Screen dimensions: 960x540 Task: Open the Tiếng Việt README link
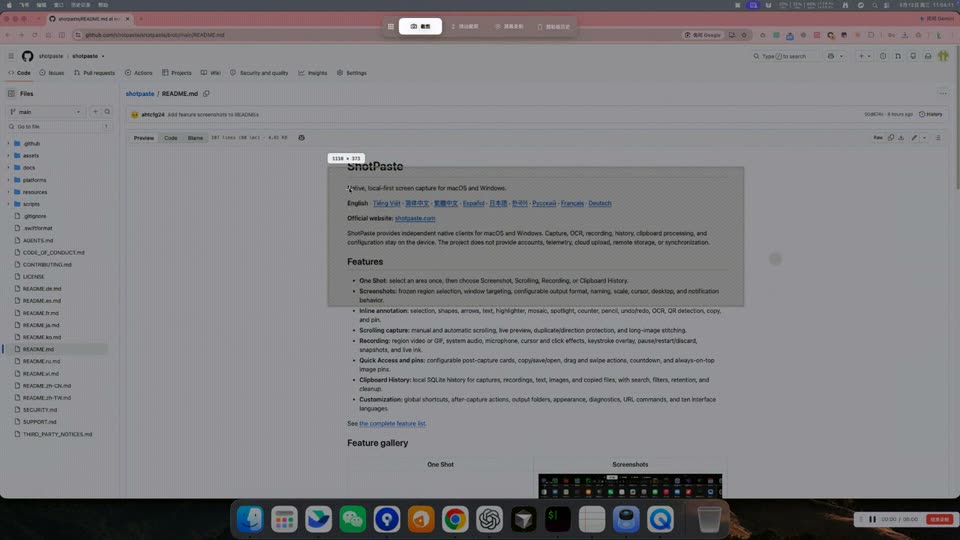point(386,203)
